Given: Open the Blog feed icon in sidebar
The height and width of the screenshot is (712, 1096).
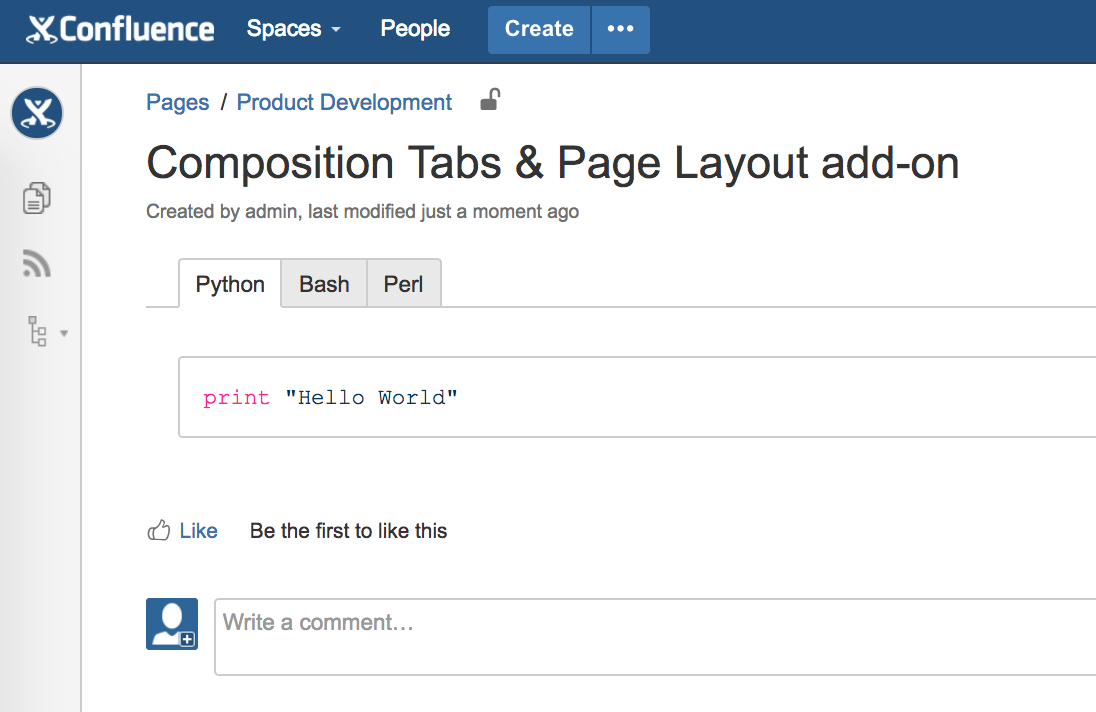Looking at the screenshot, I should coord(36,263).
